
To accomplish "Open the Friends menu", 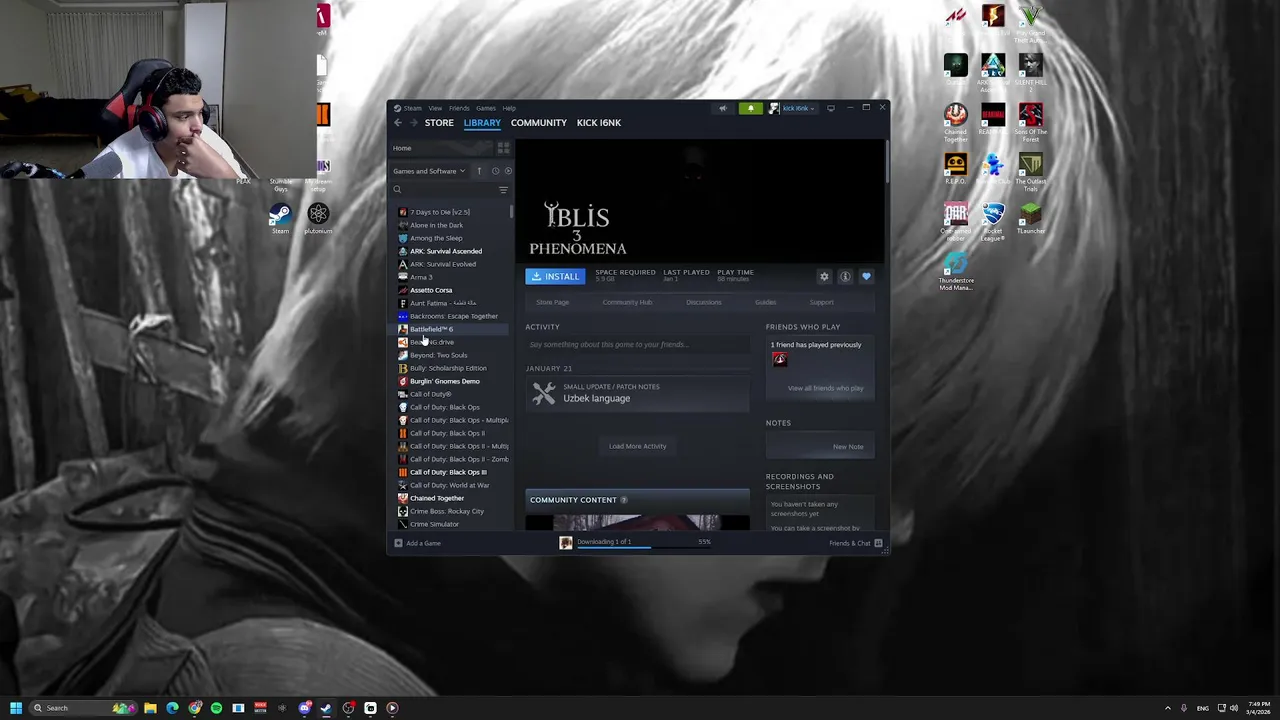I will pyautogui.click(x=459, y=108).
